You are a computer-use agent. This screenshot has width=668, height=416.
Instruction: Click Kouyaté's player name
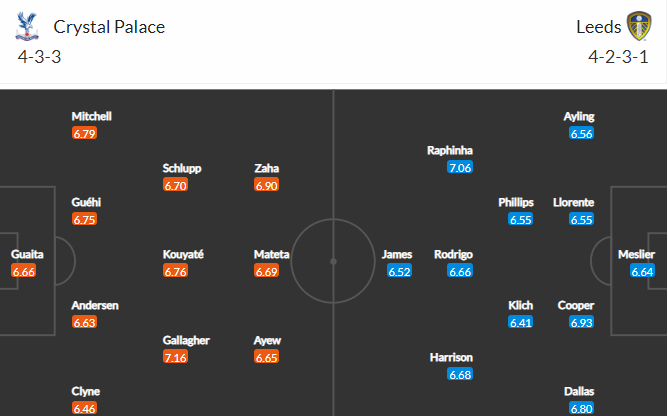[x=183, y=254]
